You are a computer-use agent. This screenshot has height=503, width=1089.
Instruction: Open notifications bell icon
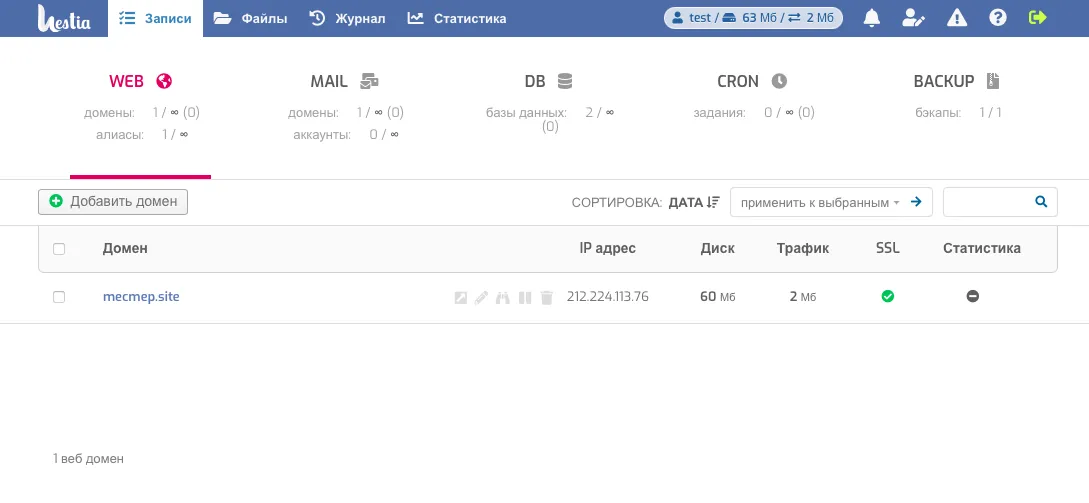[x=872, y=18]
